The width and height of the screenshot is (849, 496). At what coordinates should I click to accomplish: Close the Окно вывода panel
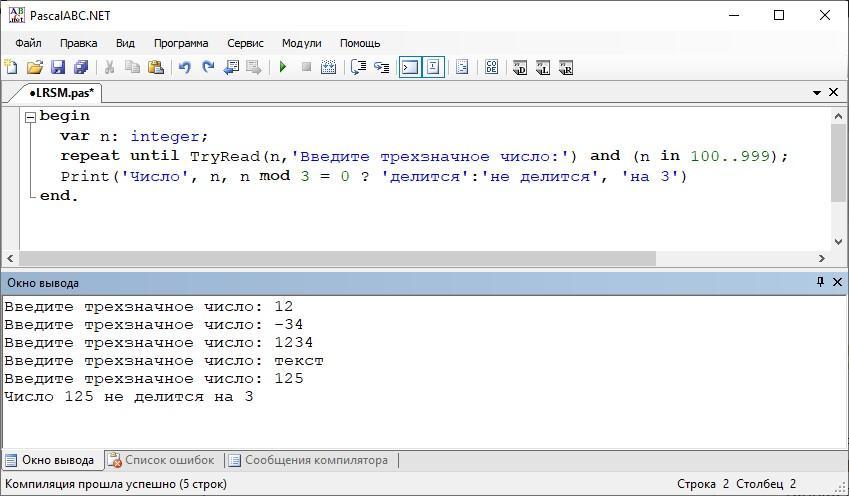point(837,282)
